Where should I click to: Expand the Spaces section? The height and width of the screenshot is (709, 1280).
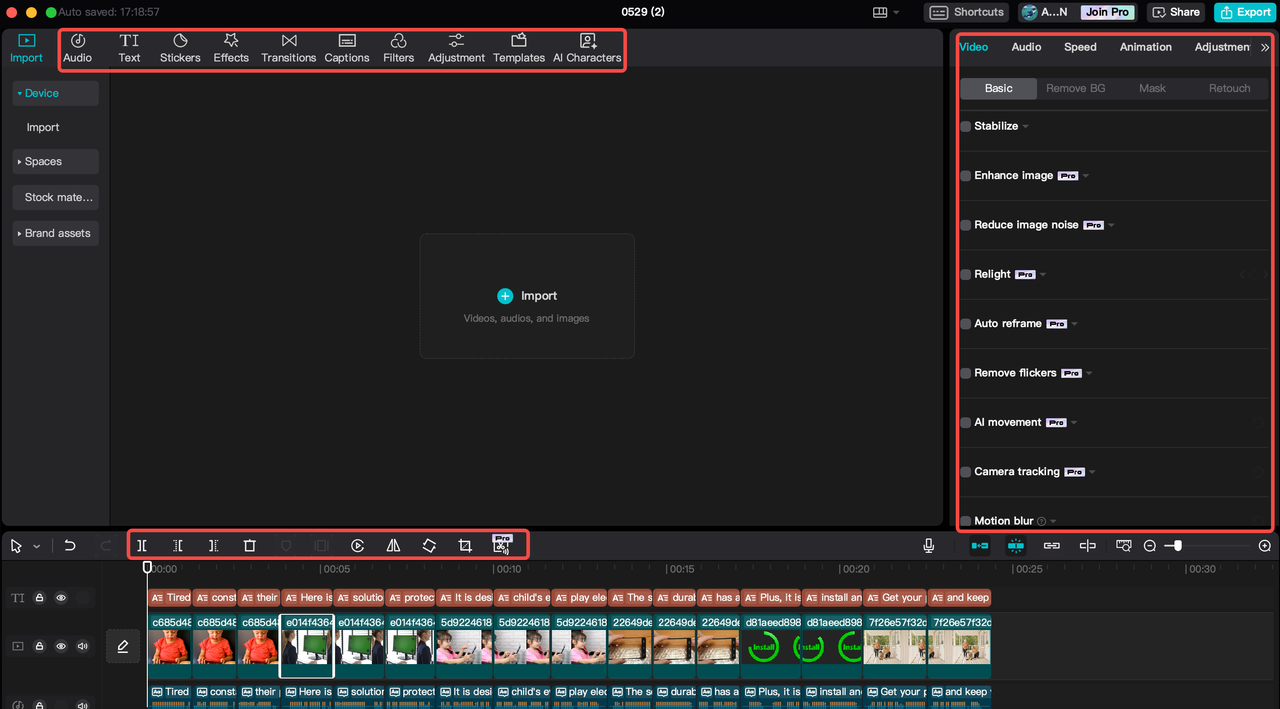(55, 161)
